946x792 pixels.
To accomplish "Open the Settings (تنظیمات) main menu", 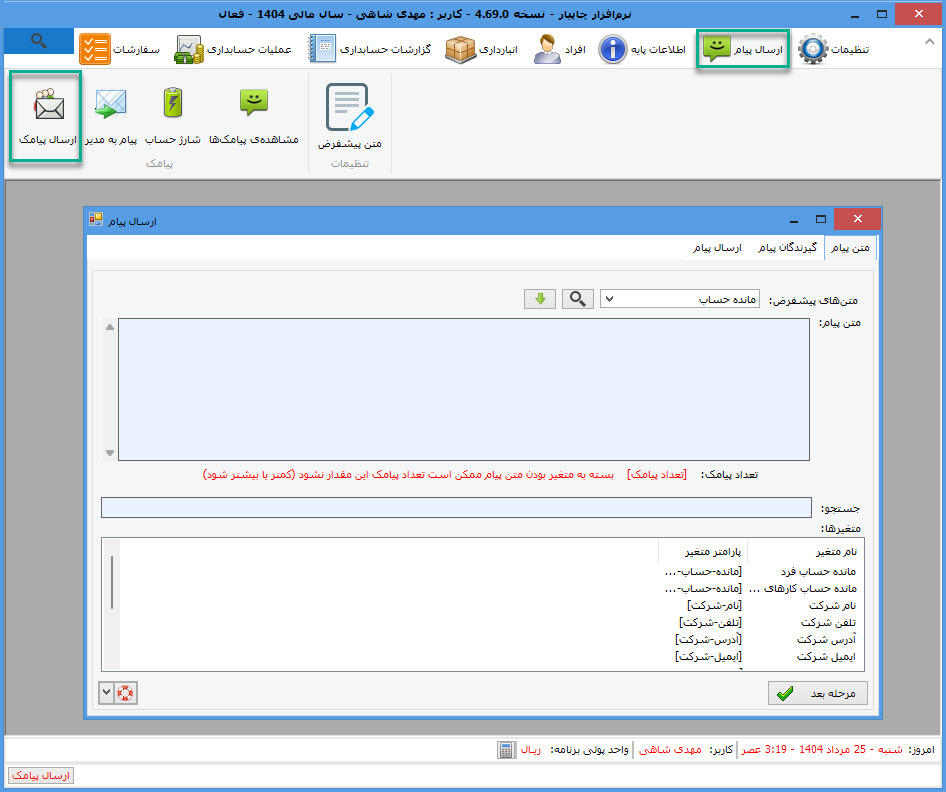I will 835,49.
